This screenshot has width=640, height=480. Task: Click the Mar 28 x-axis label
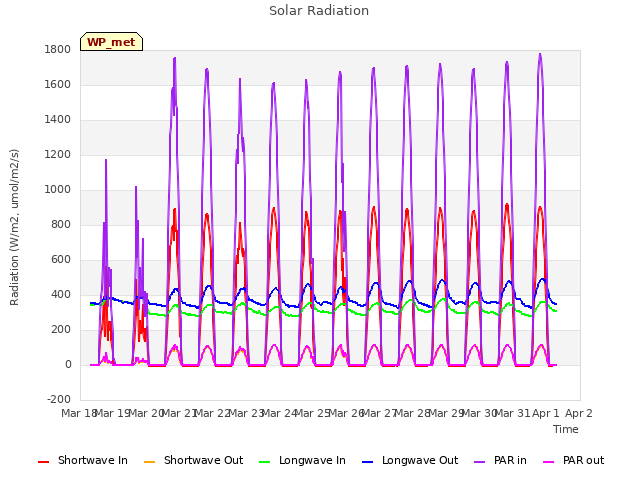point(413,413)
